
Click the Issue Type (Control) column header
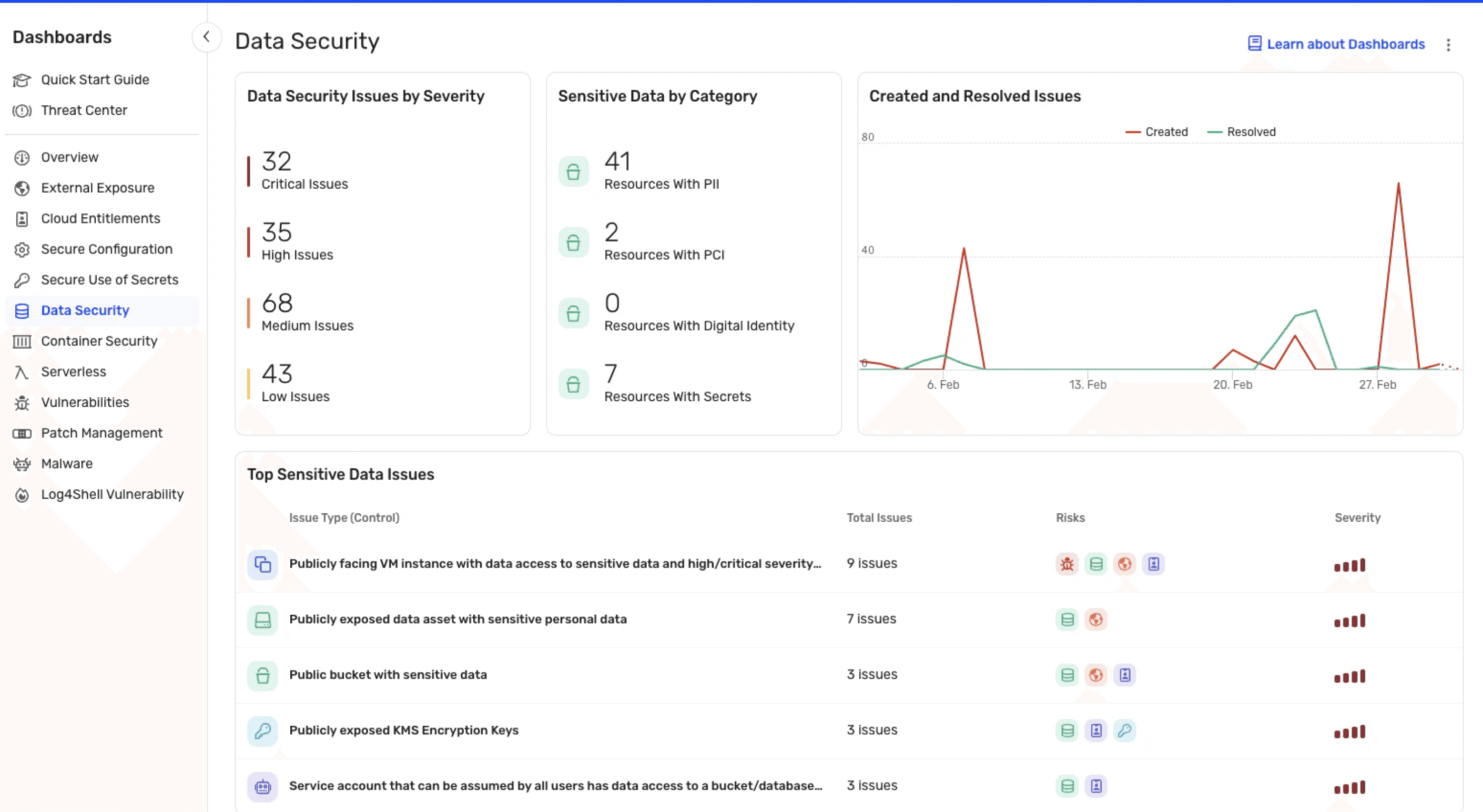tap(344, 518)
